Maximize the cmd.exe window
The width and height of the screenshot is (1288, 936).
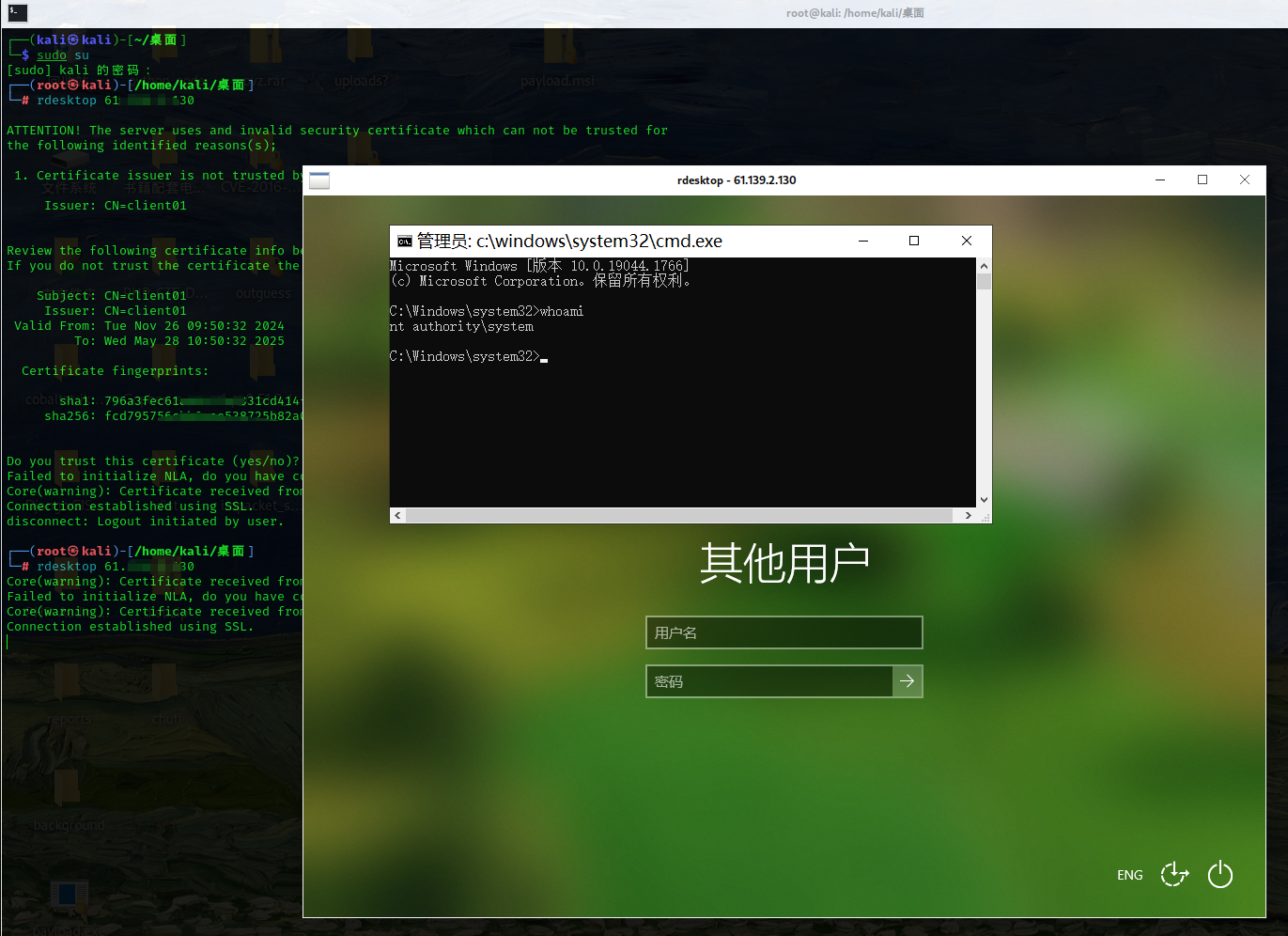pos(914,242)
